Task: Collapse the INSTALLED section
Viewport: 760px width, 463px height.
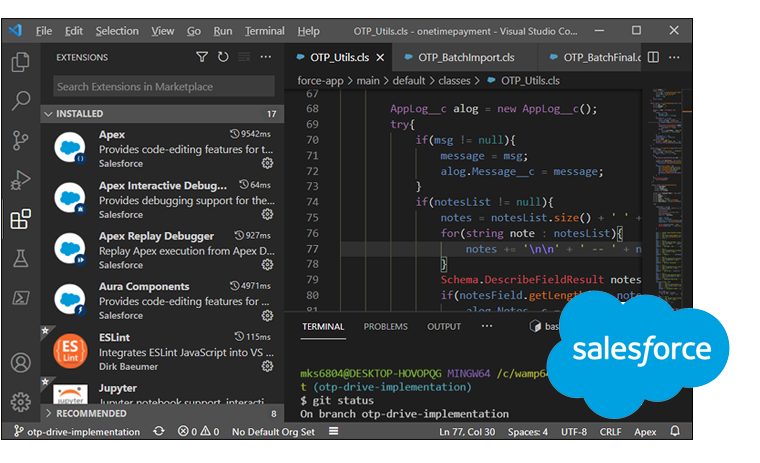Action: 162,113
